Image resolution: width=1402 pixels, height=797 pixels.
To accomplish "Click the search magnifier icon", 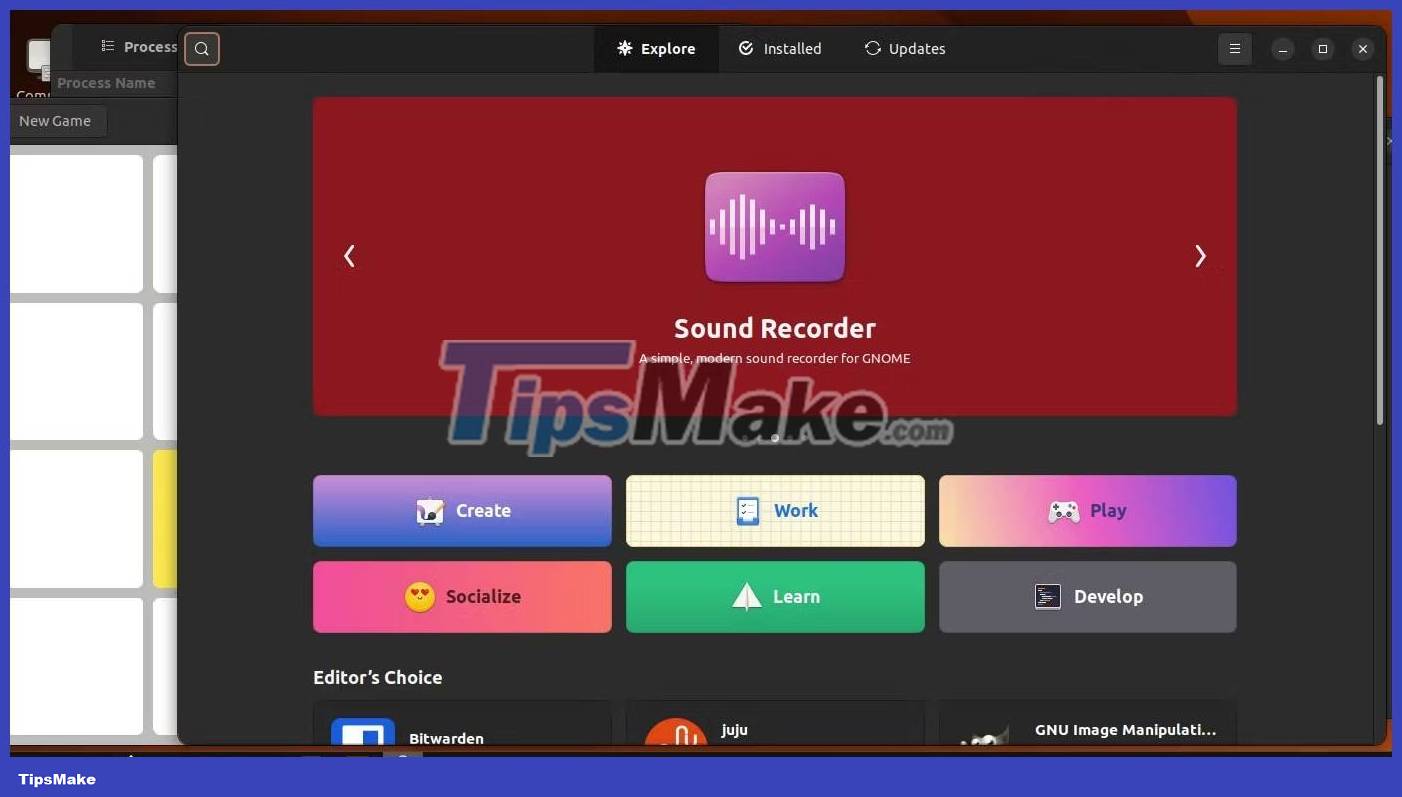I will click(202, 49).
